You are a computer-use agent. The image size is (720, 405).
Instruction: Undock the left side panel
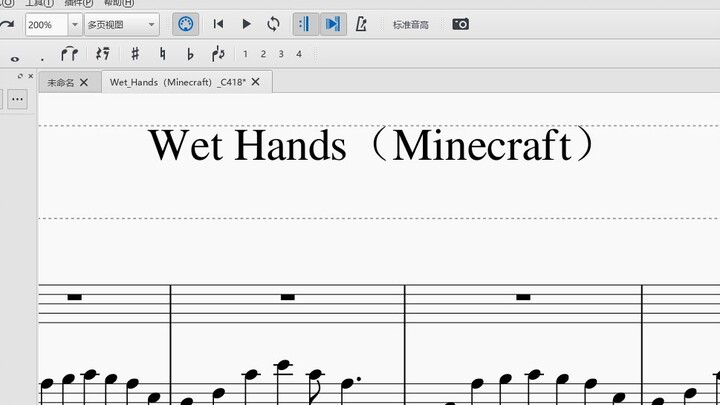pyautogui.click(x=20, y=76)
